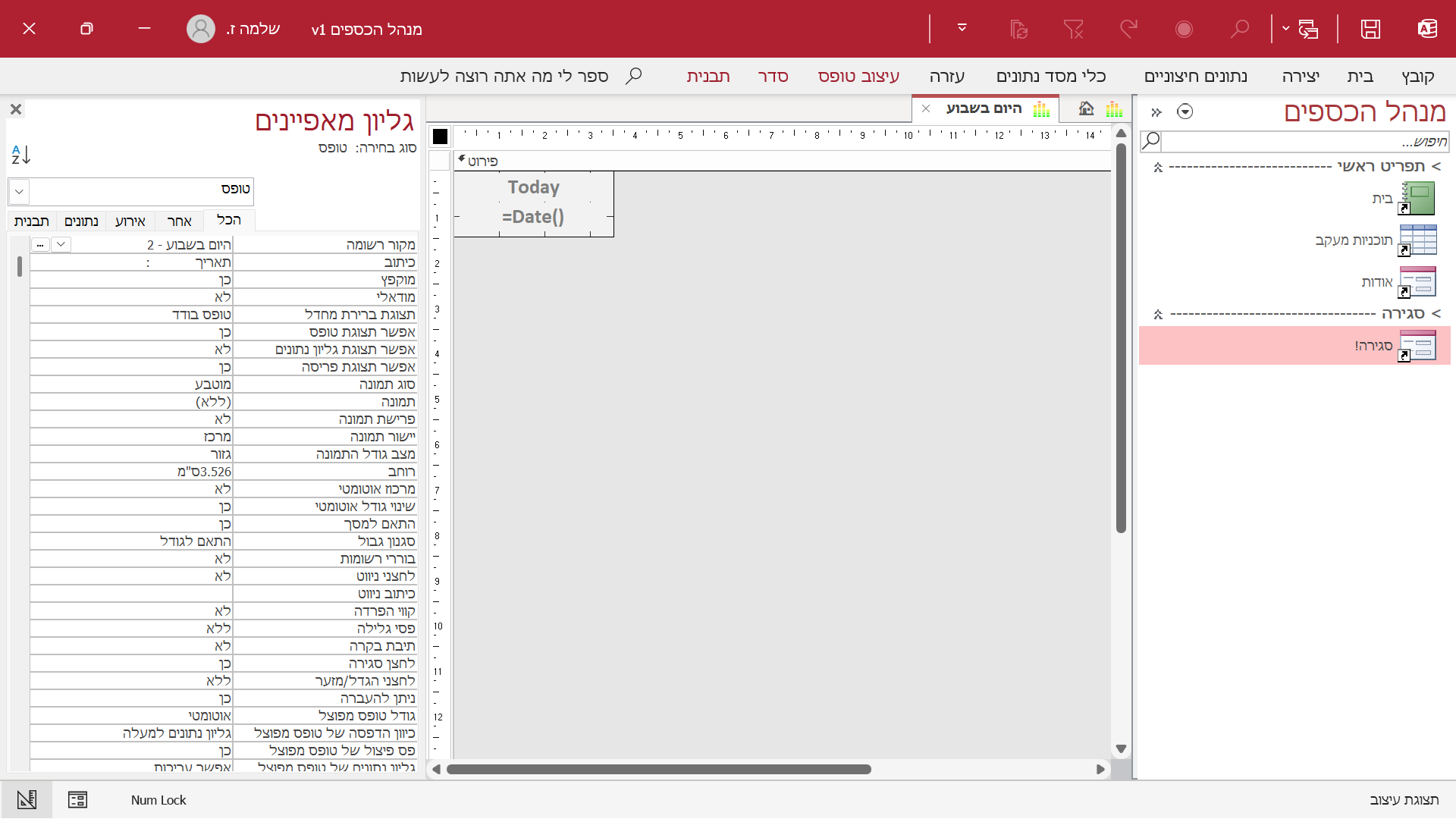Click the navigation pane search field

[x=1304, y=141]
